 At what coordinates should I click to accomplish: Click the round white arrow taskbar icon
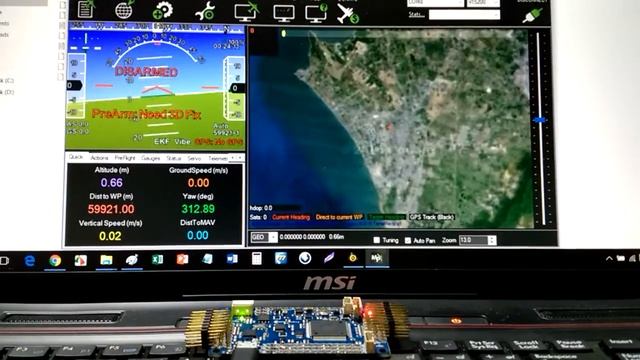pos(305,258)
